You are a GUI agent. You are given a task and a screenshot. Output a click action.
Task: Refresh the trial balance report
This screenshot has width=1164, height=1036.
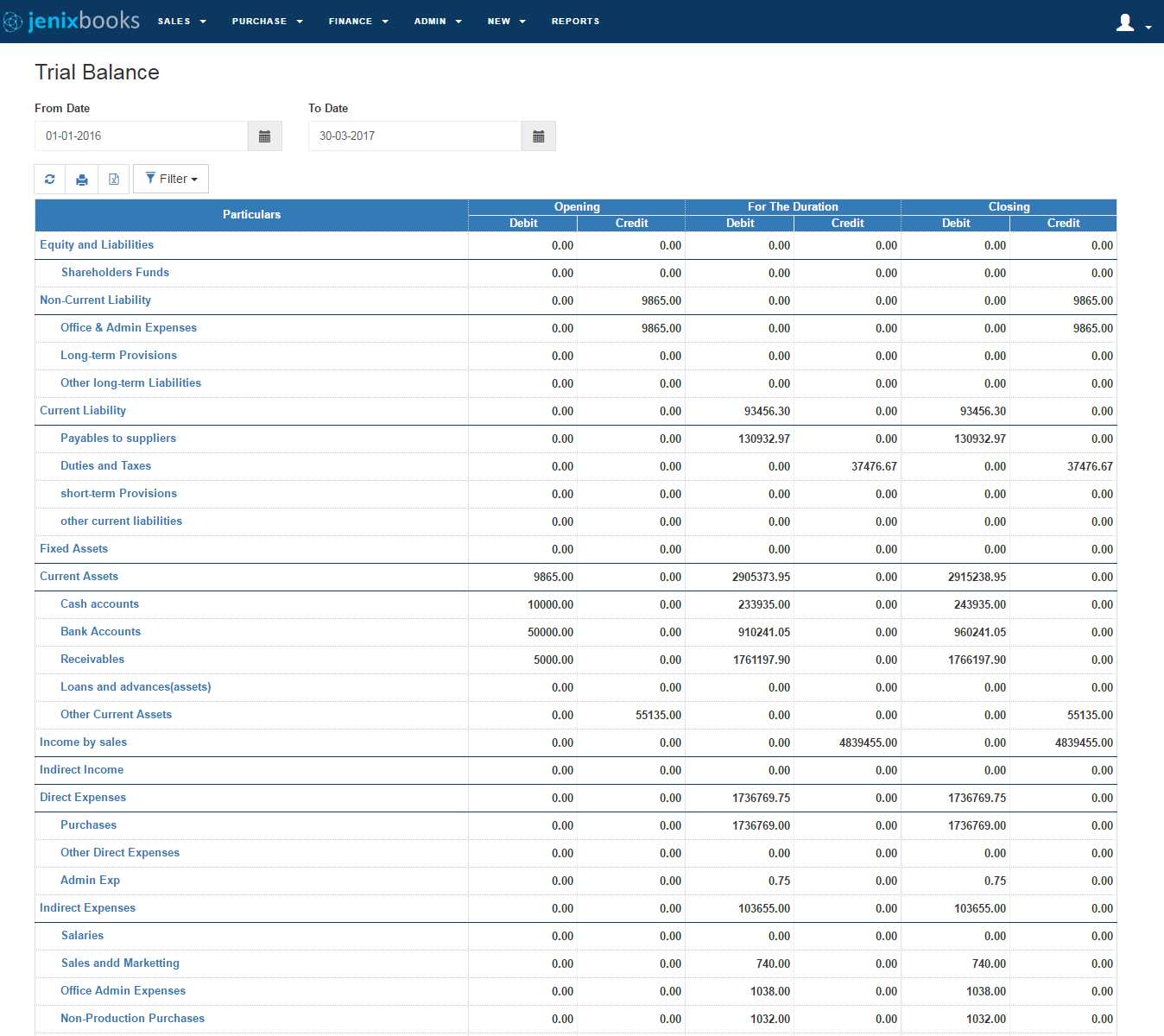point(50,179)
